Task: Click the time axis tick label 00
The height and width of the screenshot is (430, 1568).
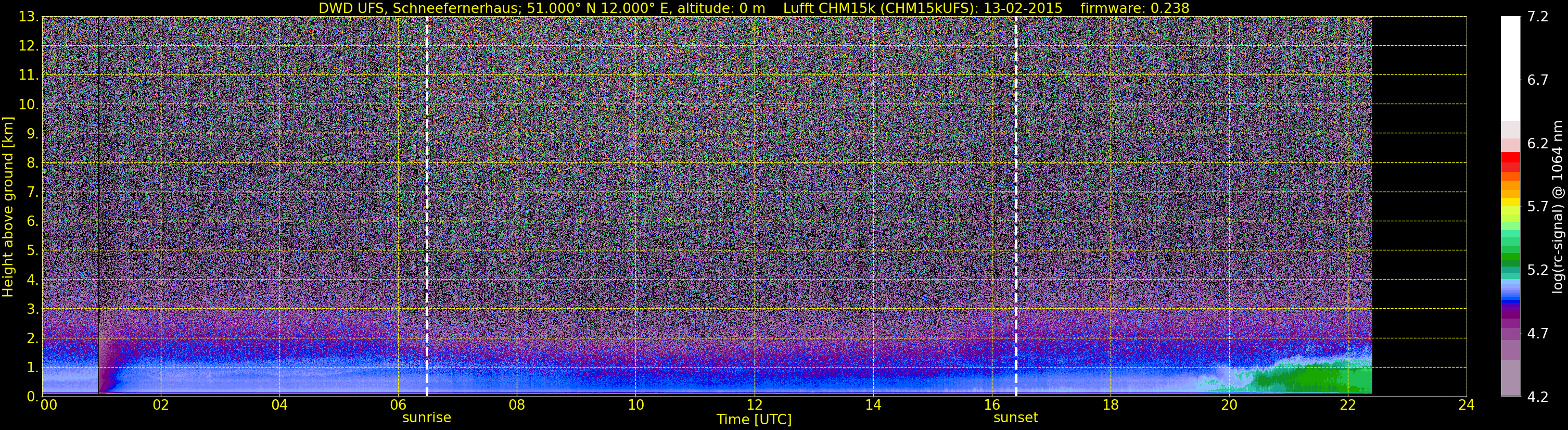Action: (x=49, y=406)
